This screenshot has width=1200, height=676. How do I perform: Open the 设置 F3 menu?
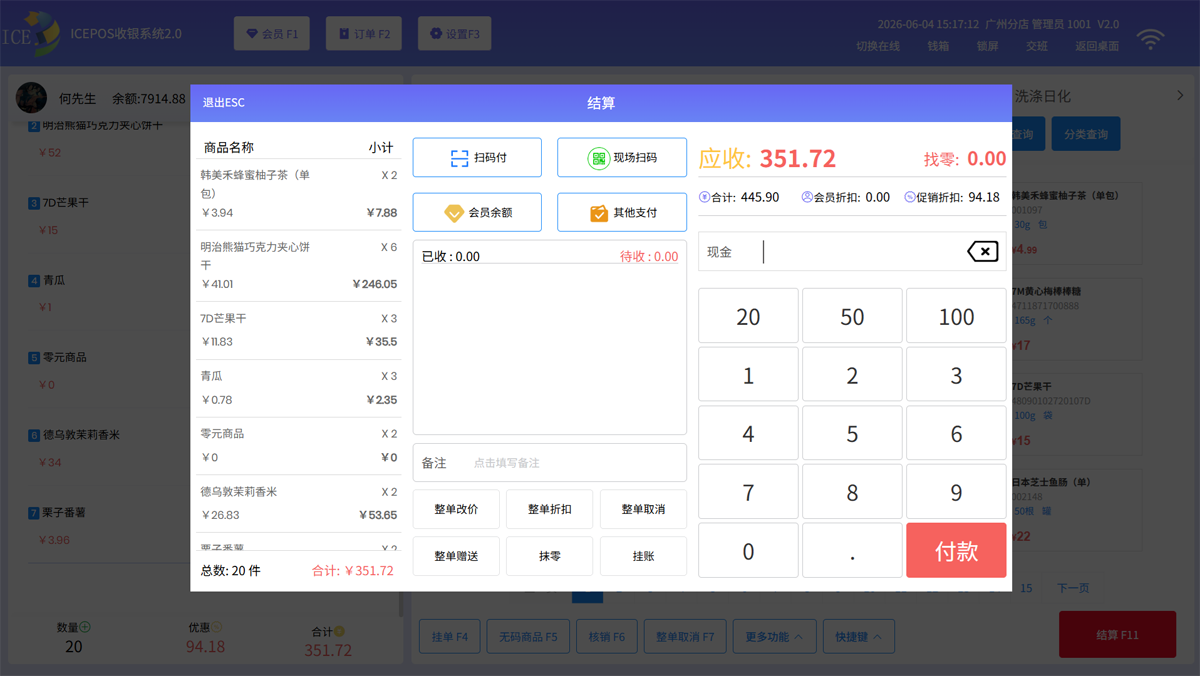click(455, 34)
